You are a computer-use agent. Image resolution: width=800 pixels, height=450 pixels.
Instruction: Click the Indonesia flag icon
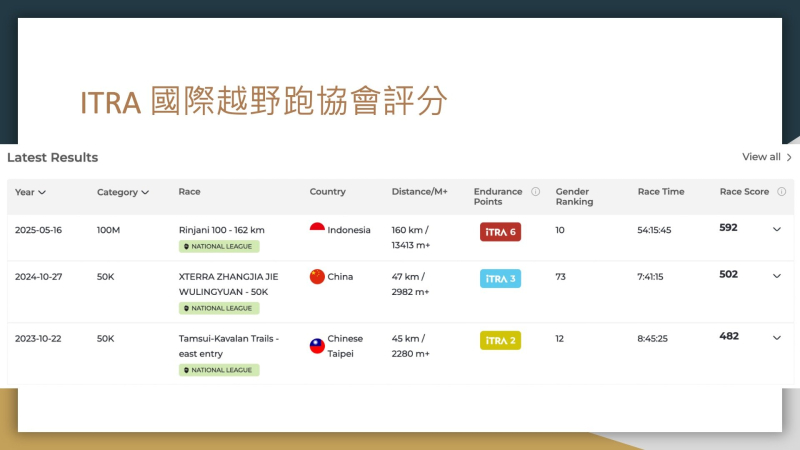(317, 230)
